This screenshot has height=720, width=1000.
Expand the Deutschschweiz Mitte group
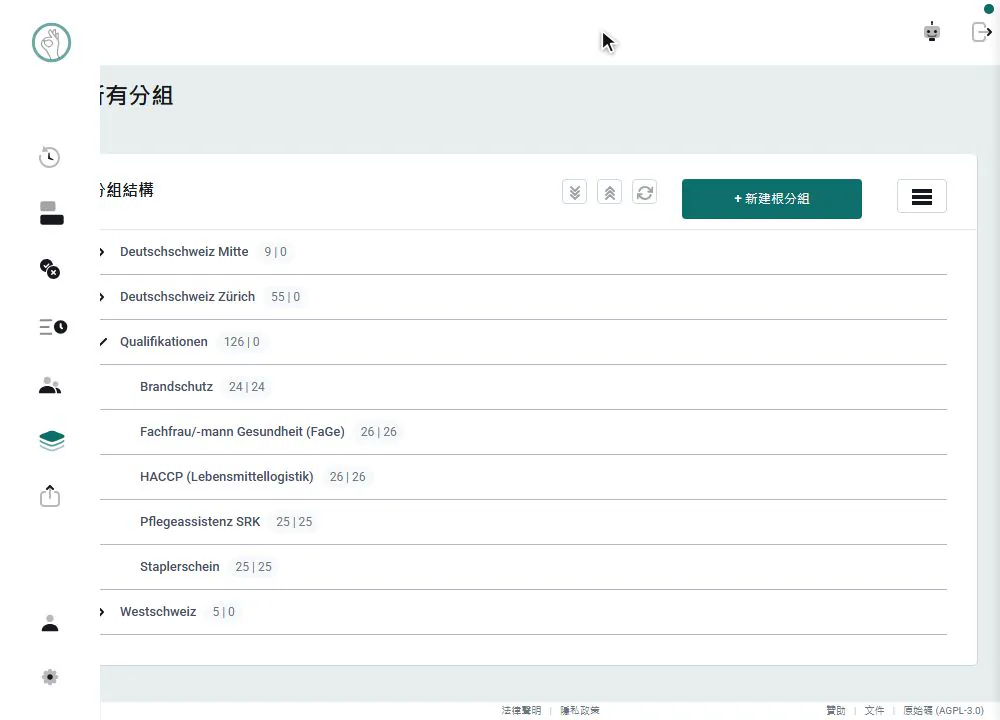click(x=102, y=252)
